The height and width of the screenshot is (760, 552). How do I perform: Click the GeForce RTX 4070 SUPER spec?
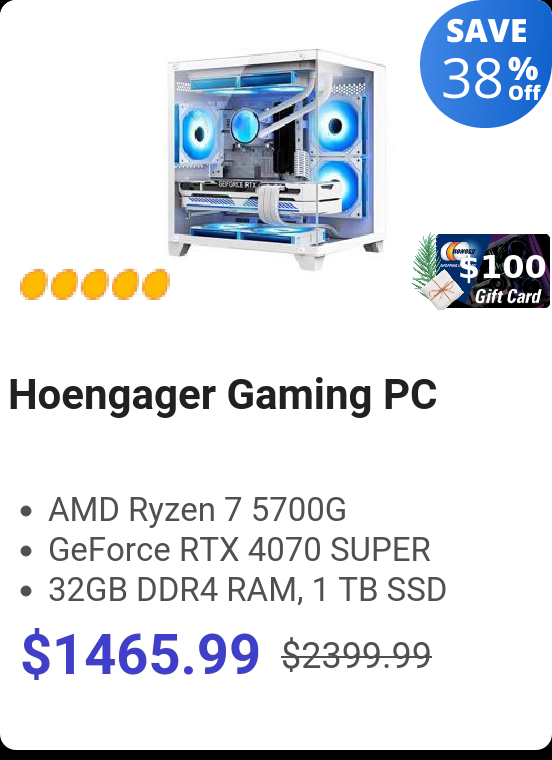pos(239,550)
